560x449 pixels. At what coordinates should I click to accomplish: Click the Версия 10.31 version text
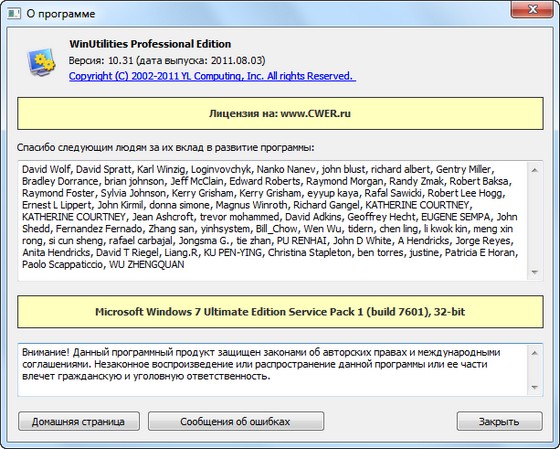coord(167,60)
